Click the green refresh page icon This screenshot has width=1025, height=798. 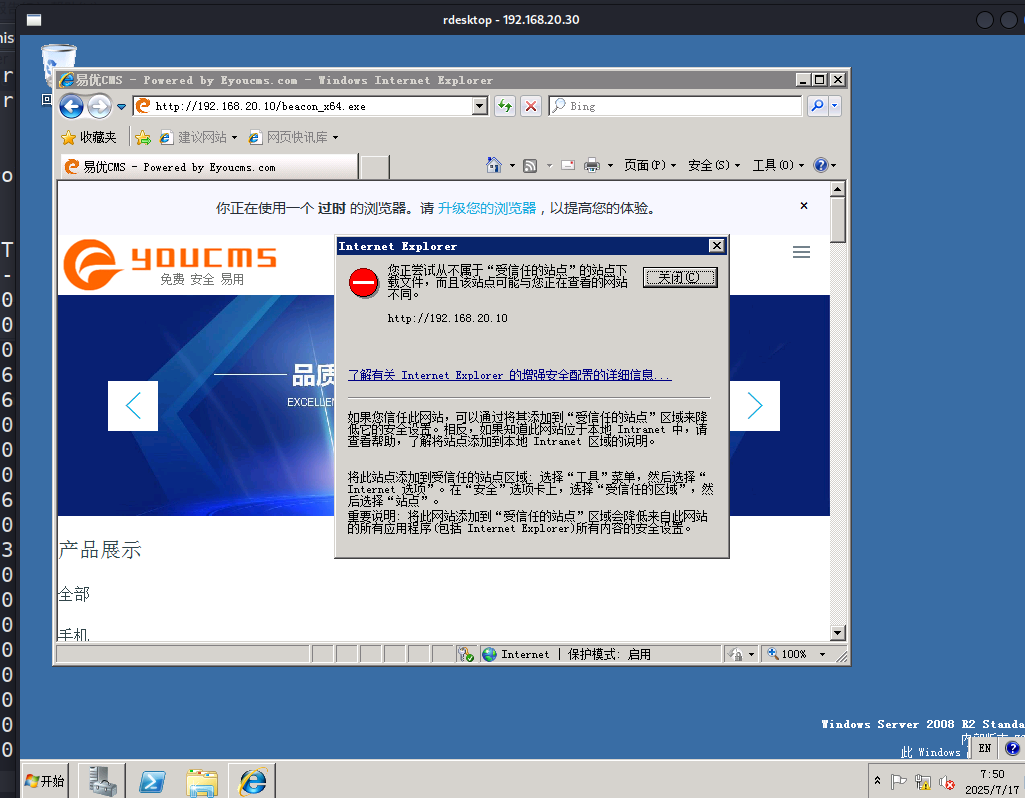tap(505, 106)
